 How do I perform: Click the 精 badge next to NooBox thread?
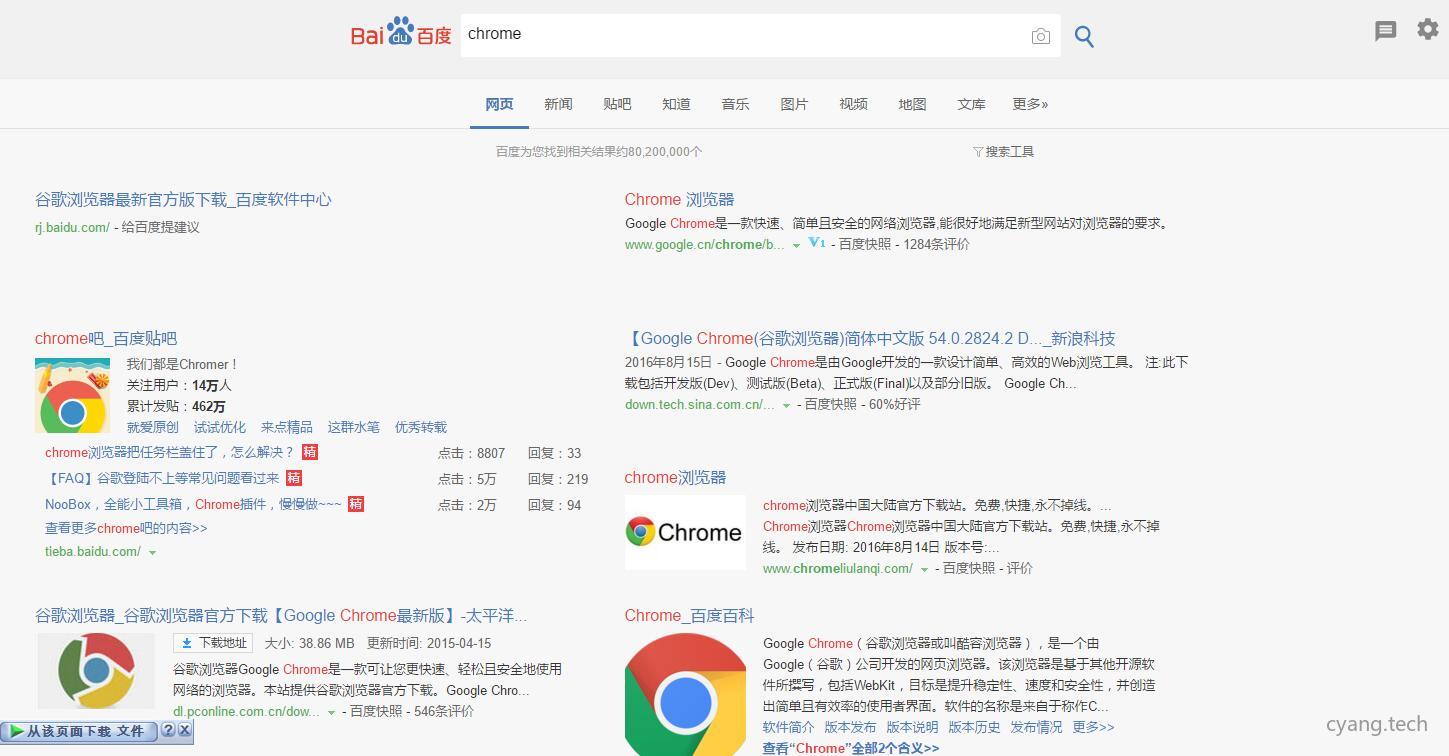point(356,504)
